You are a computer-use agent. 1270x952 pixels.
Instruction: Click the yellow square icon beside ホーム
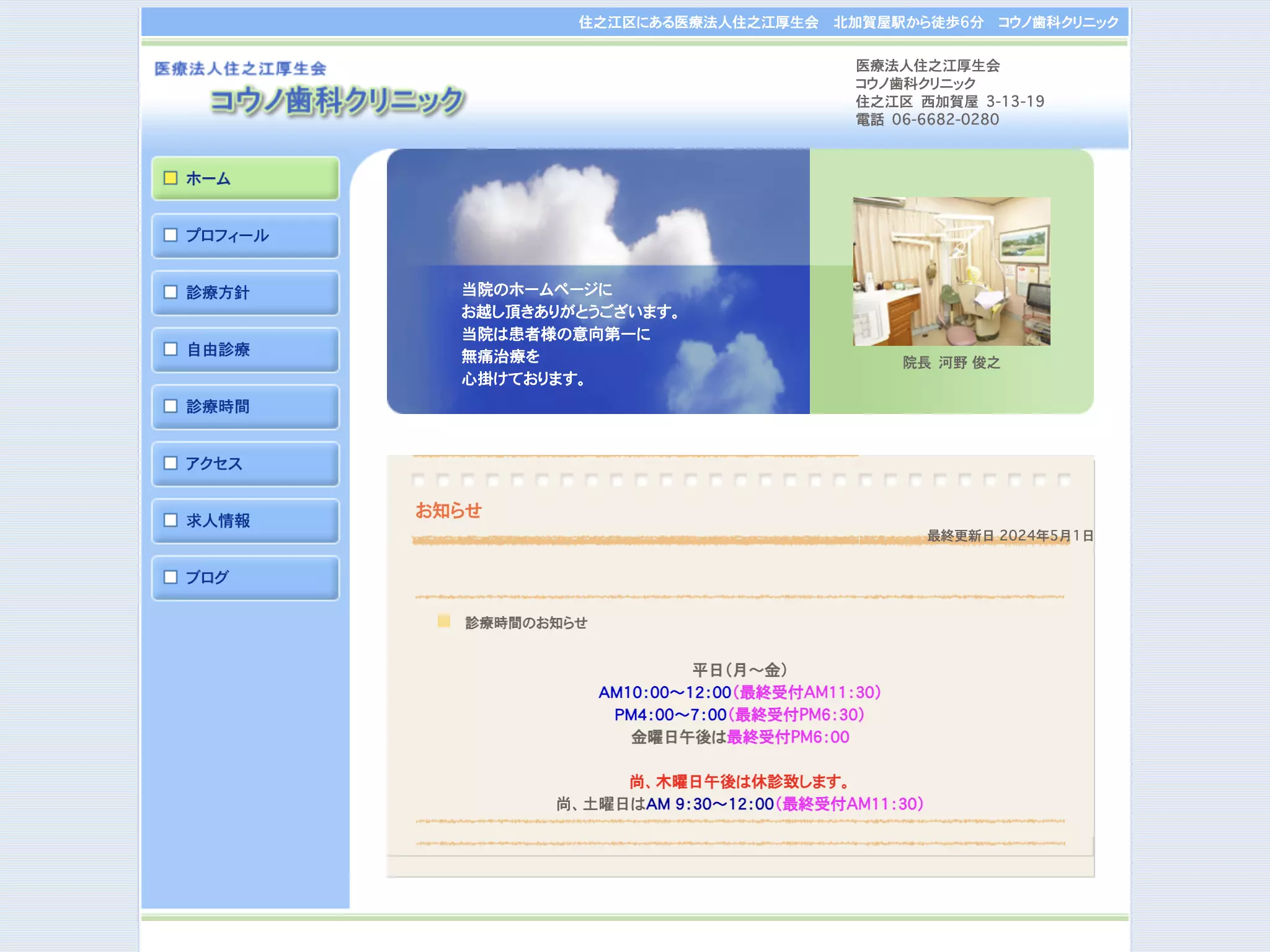tap(171, 178)
